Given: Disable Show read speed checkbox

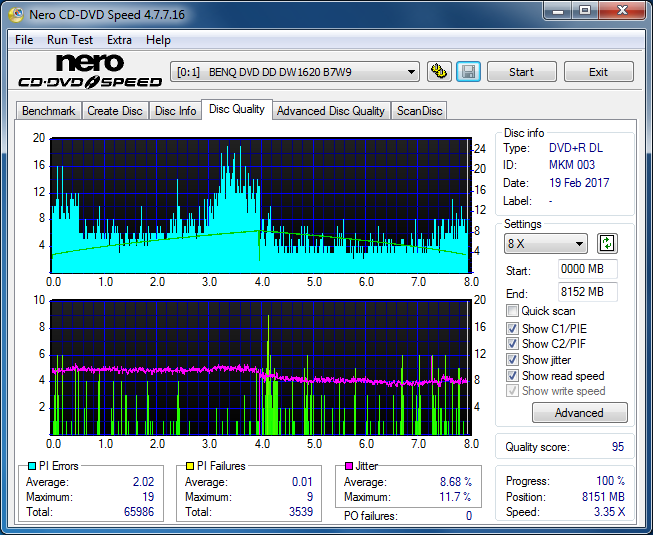Looking at the screenshot, I should click(512, 376).
